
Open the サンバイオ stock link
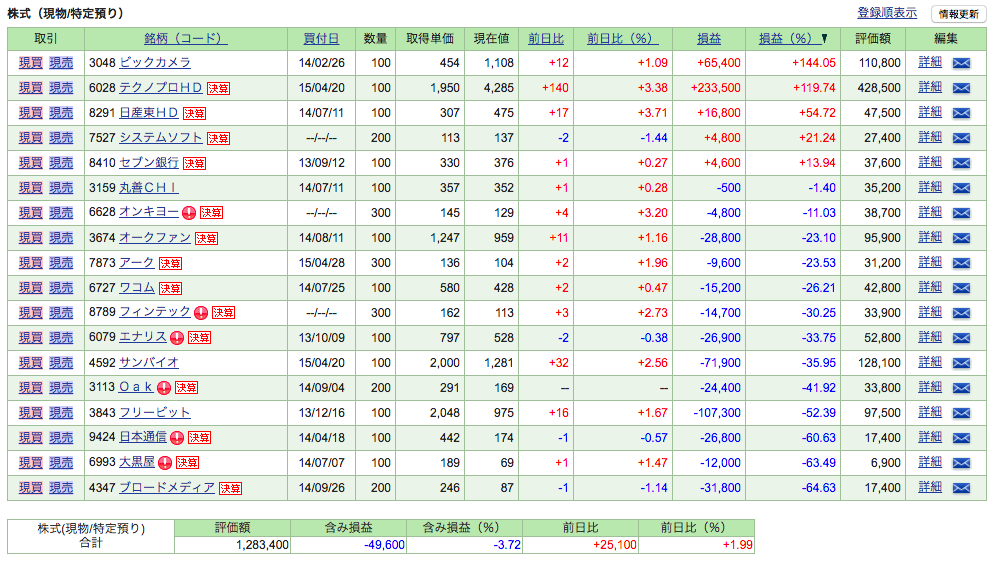point(148,362)
